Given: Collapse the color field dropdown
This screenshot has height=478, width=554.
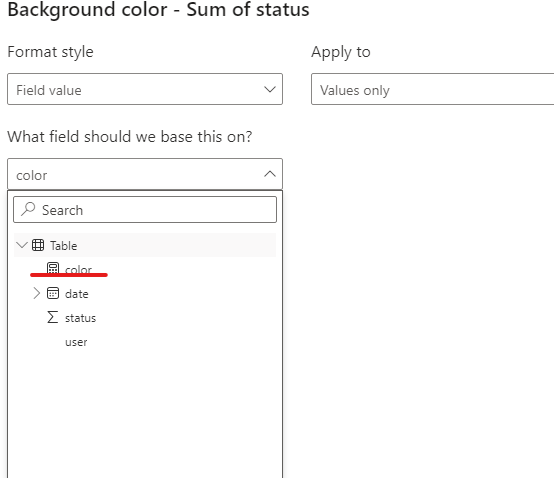Looking at the screenshot, I should click(145, 174).
